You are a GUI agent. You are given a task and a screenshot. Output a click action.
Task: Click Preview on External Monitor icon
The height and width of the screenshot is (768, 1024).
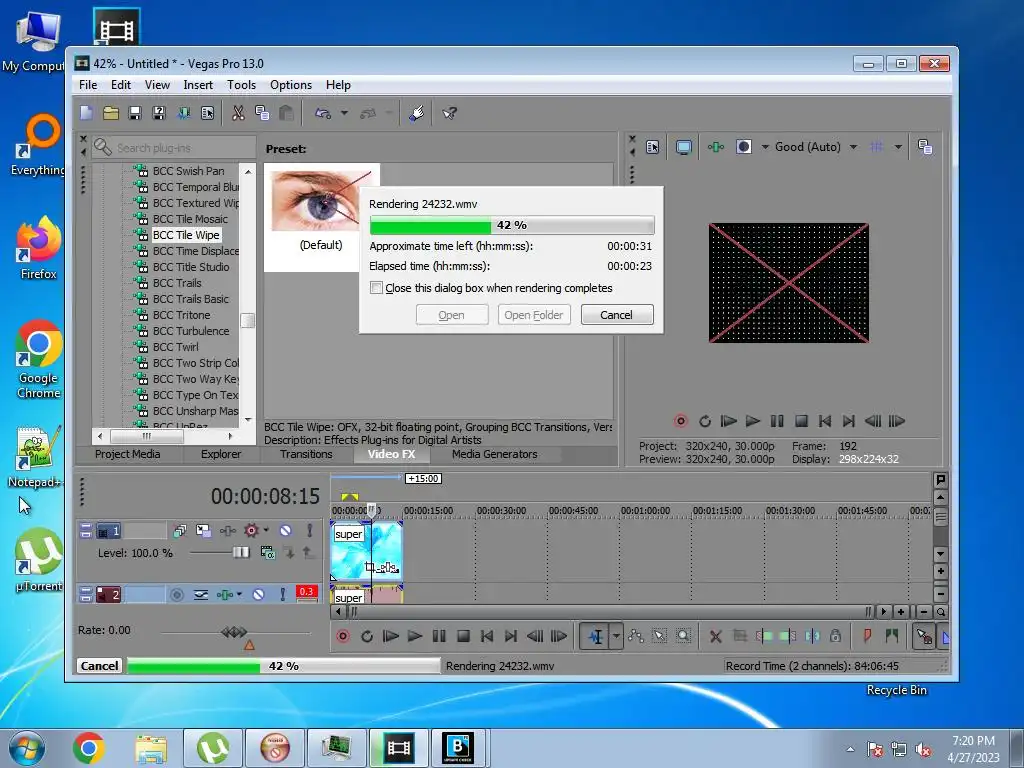pos(684,147)
